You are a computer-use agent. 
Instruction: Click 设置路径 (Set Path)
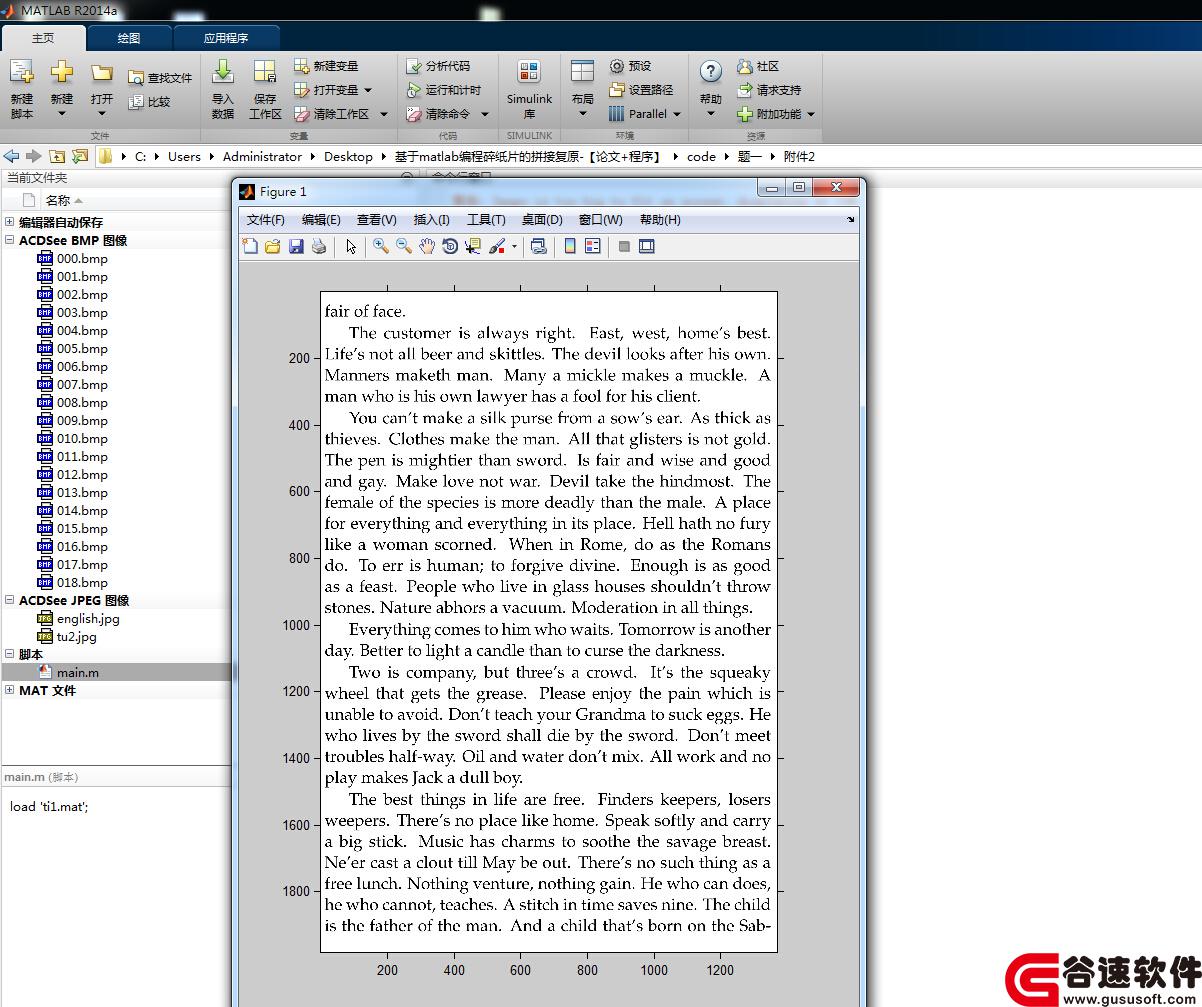tap(641, 90)
